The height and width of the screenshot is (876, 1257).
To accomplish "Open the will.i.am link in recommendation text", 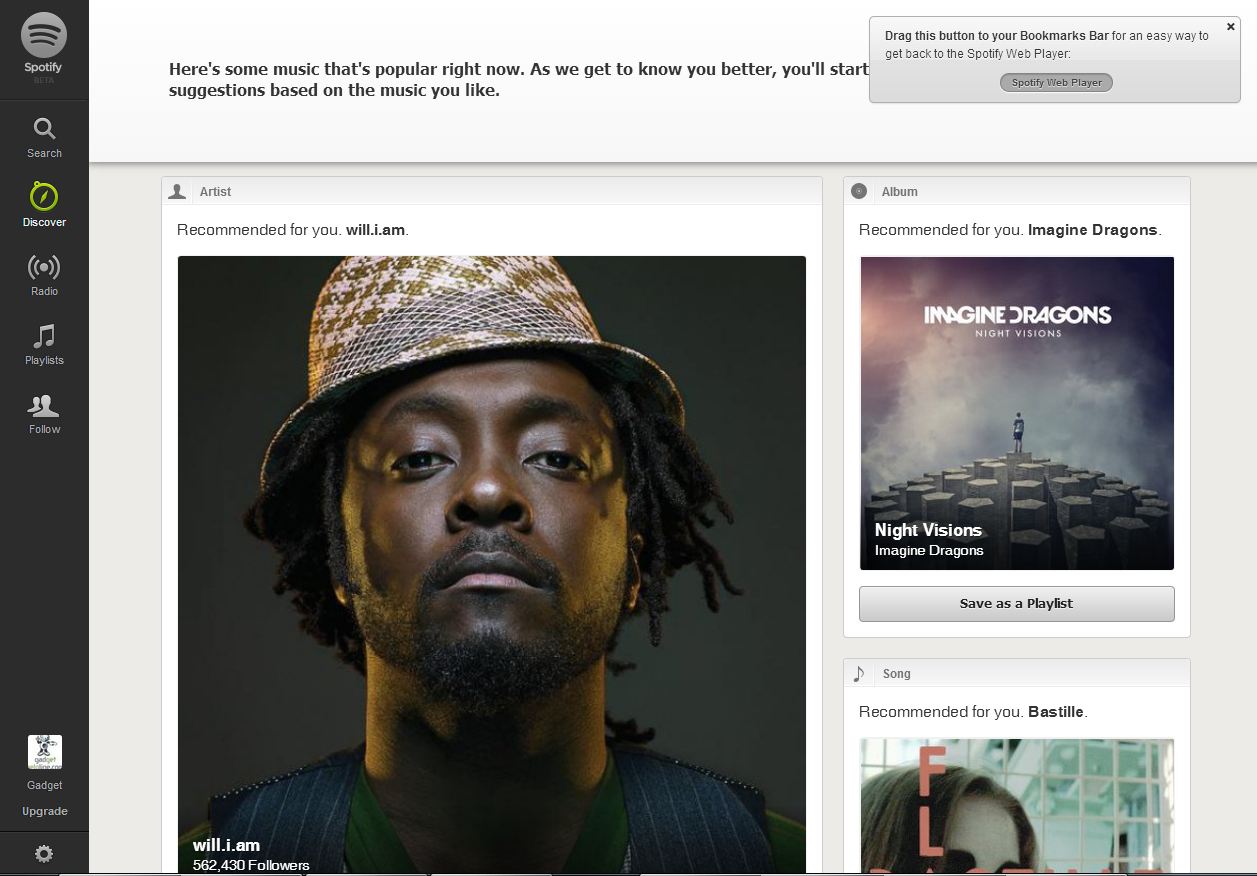I will 375,230.
